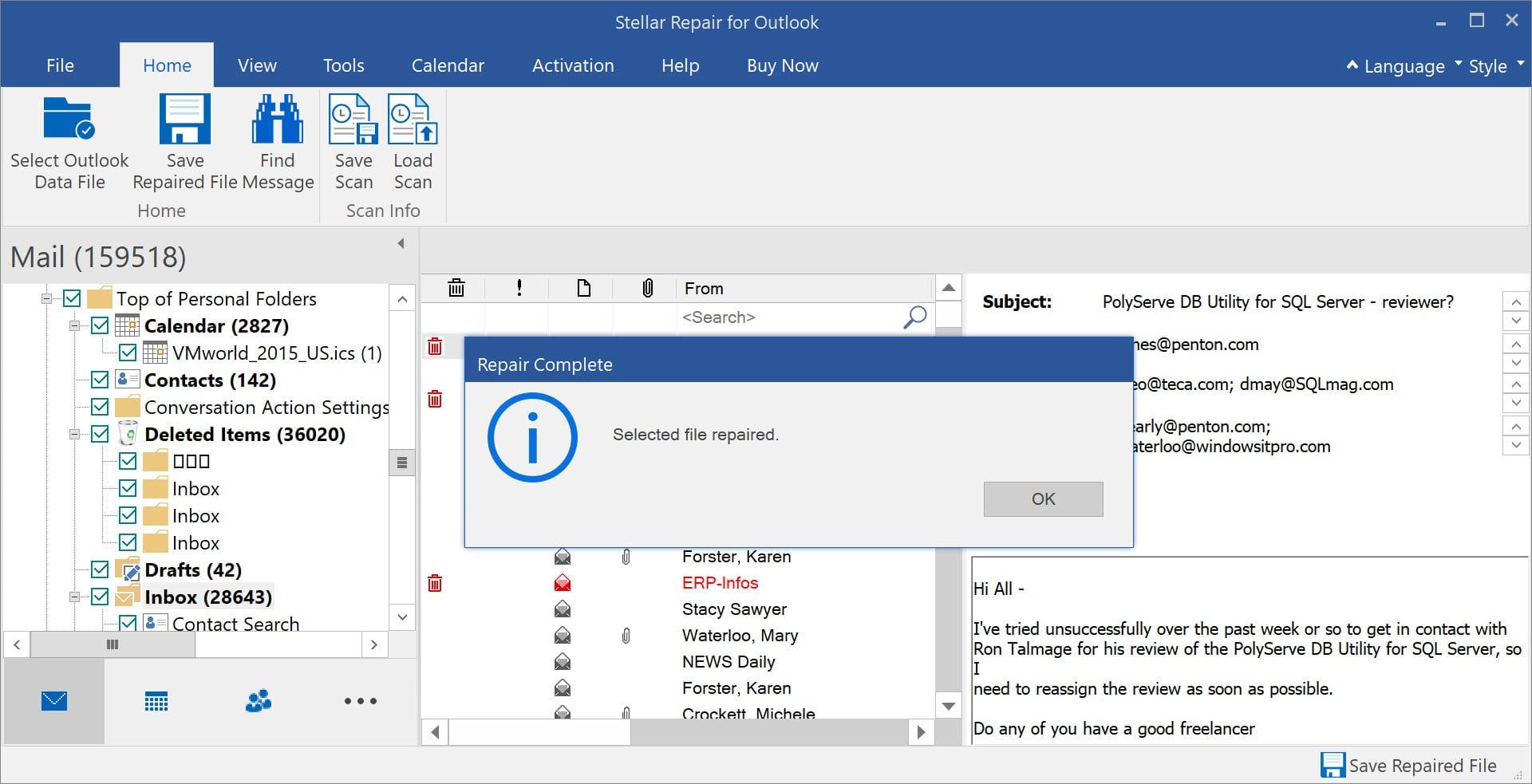Viewport: 1532px width, 784px height.
Task: Click the Save Repaired File ribbon icon
Action: [184, 120]
